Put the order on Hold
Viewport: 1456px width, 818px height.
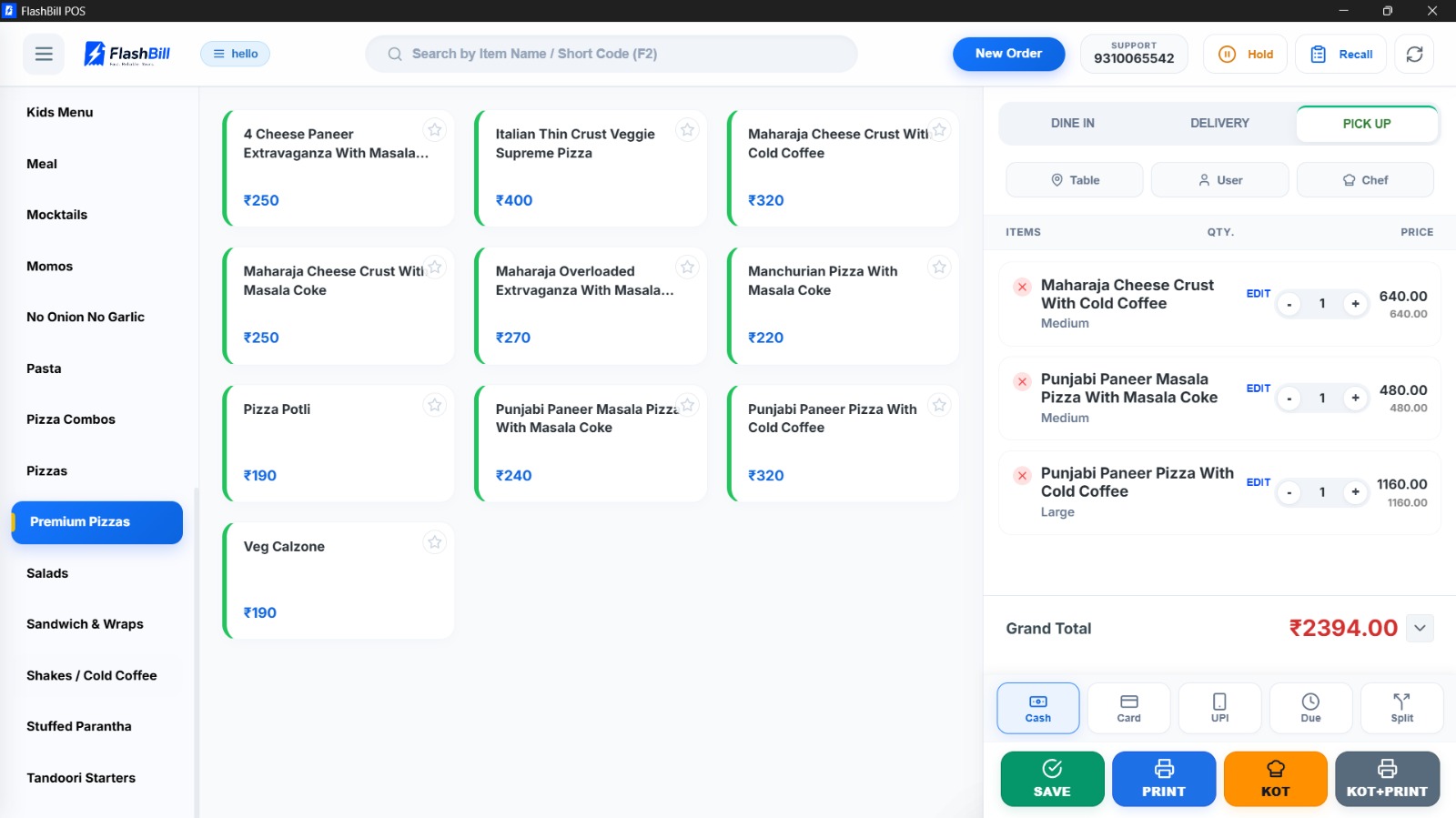click(x=1245, y=54)
